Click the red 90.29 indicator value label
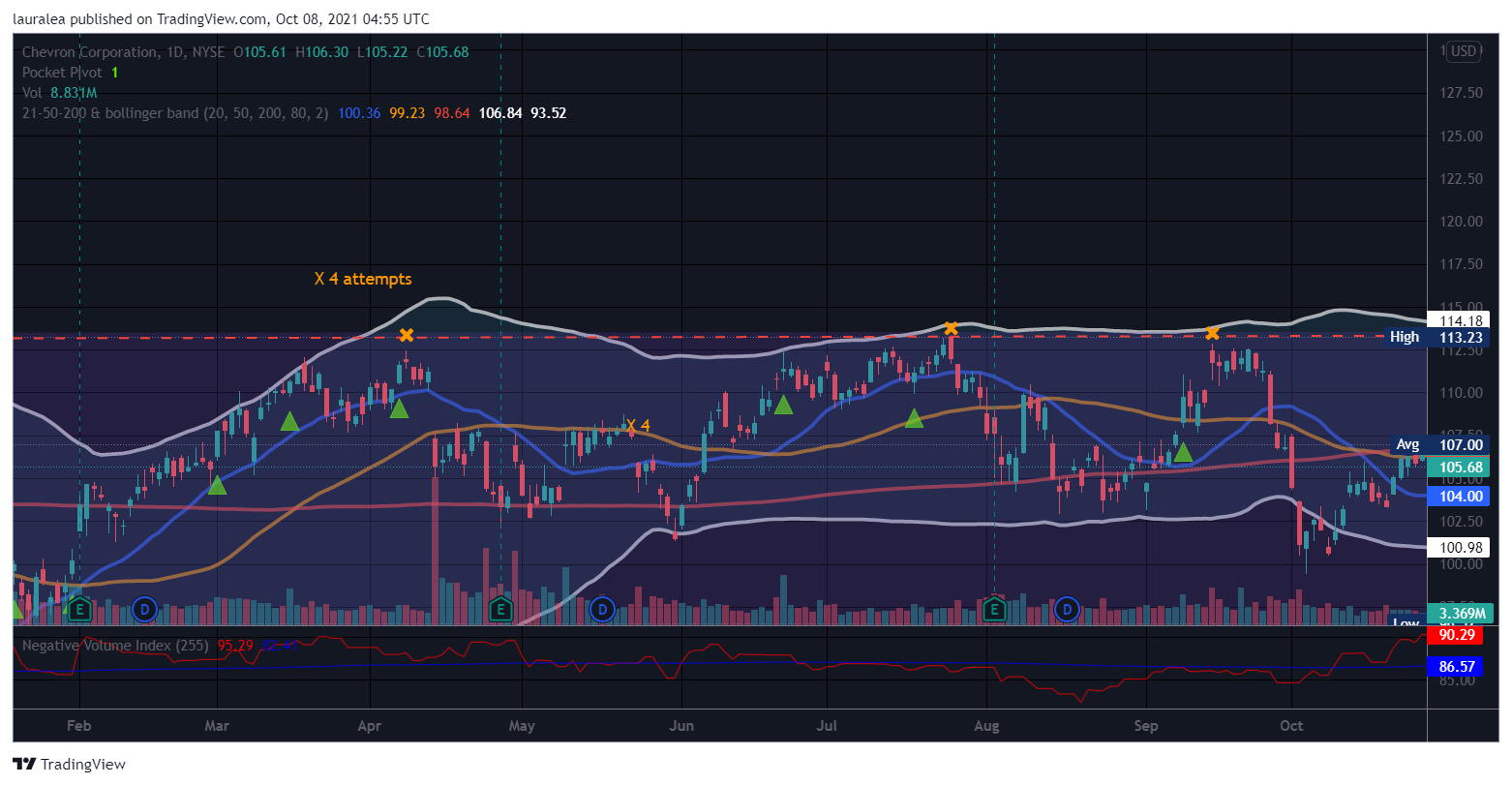 point(1456,635)
